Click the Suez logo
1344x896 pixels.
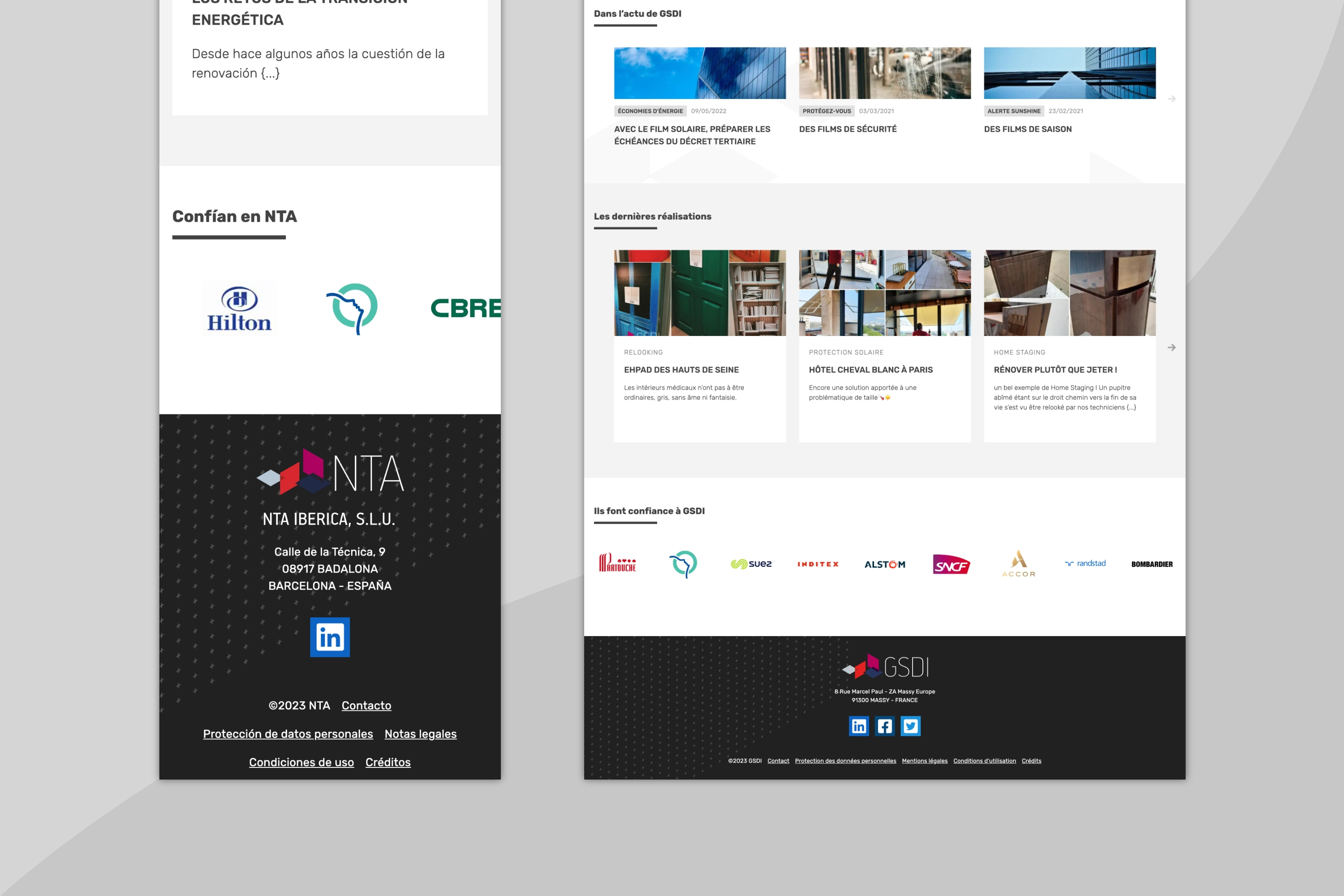(751, 564)
